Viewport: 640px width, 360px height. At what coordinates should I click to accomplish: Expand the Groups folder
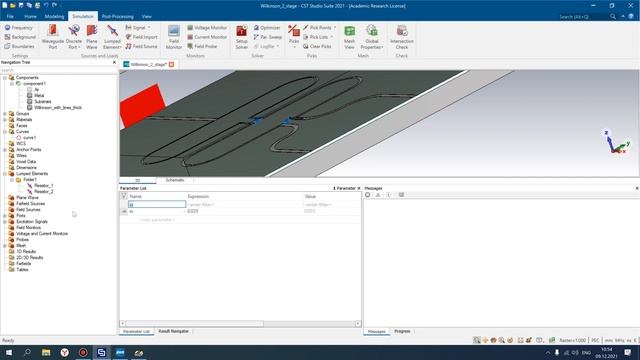[x=5, y=113]
